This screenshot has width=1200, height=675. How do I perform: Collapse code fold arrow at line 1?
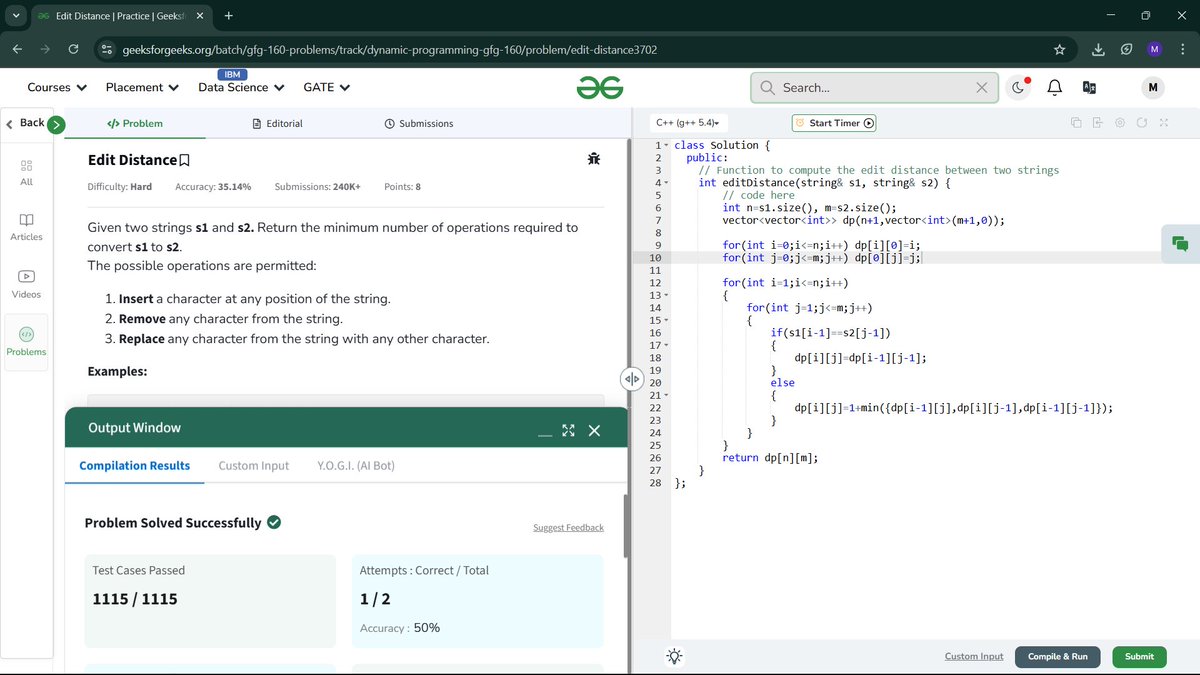click(666, 146)
